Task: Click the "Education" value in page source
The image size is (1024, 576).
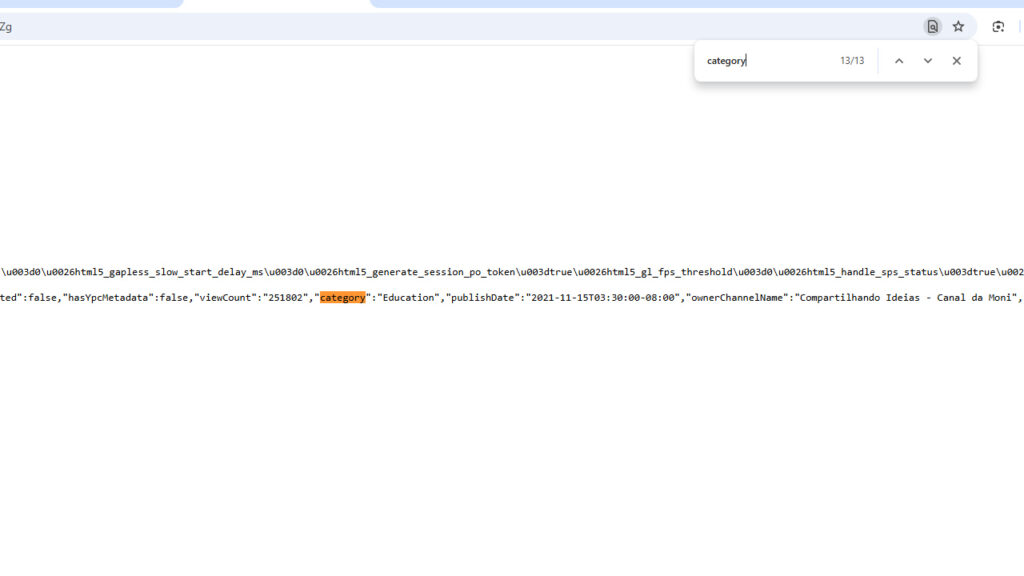Action: coord(408,298)
